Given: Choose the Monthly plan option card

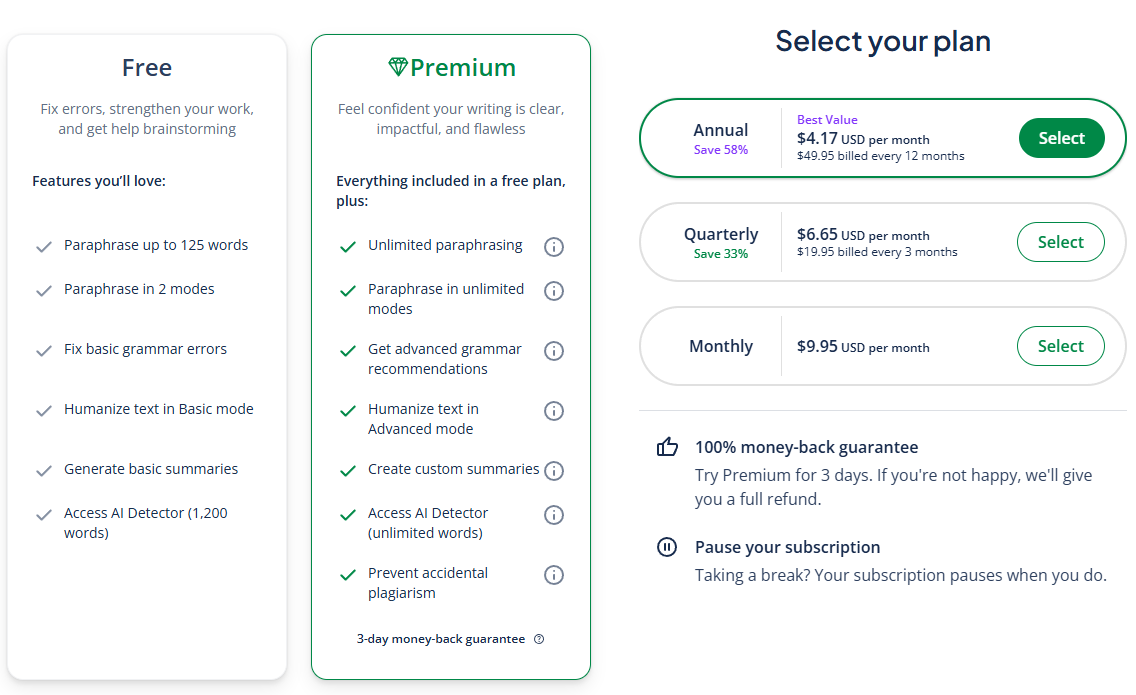Looking at the screenshot, I should pos(882,346).
